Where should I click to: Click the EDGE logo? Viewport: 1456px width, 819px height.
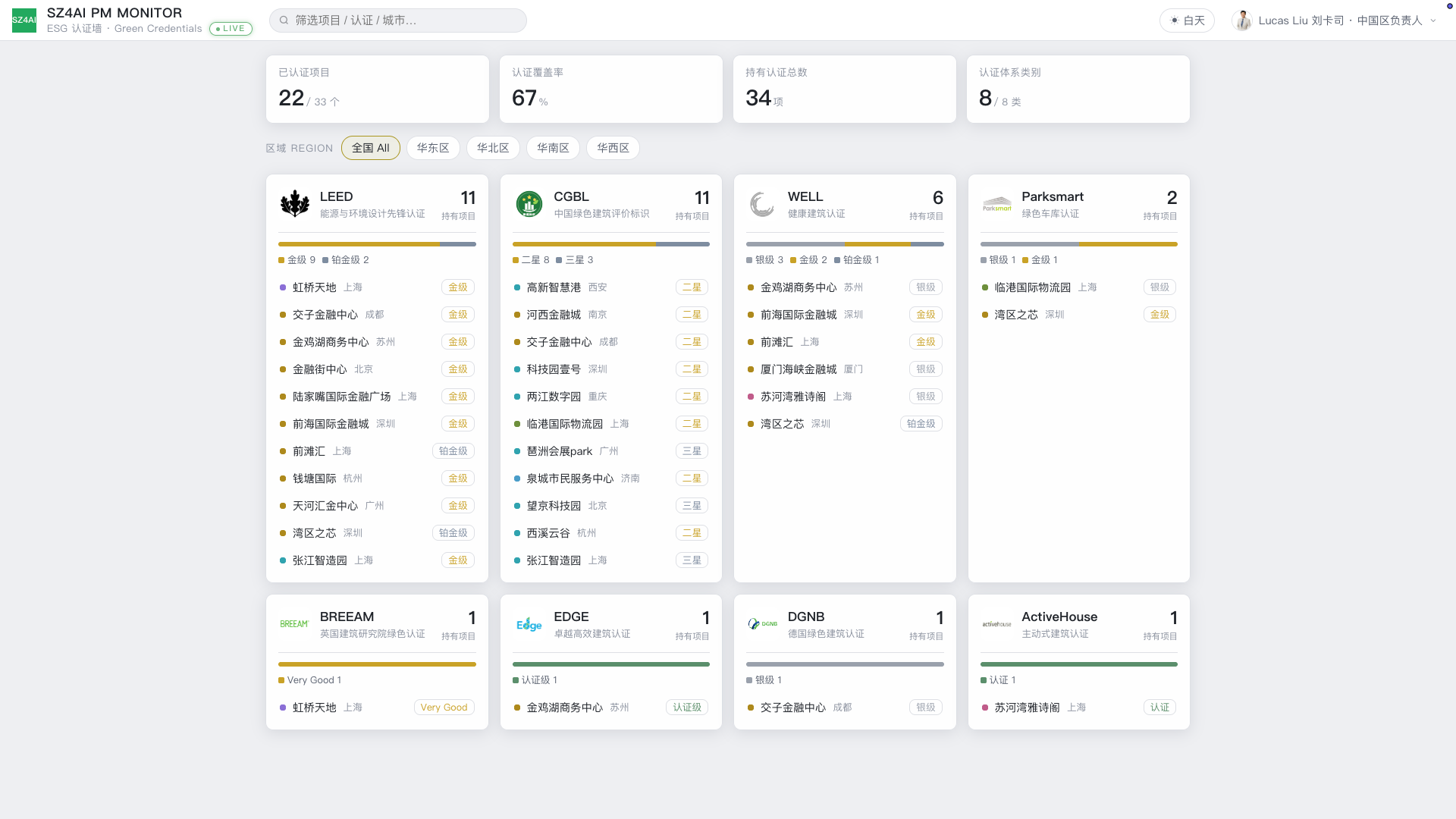(529, 624)
